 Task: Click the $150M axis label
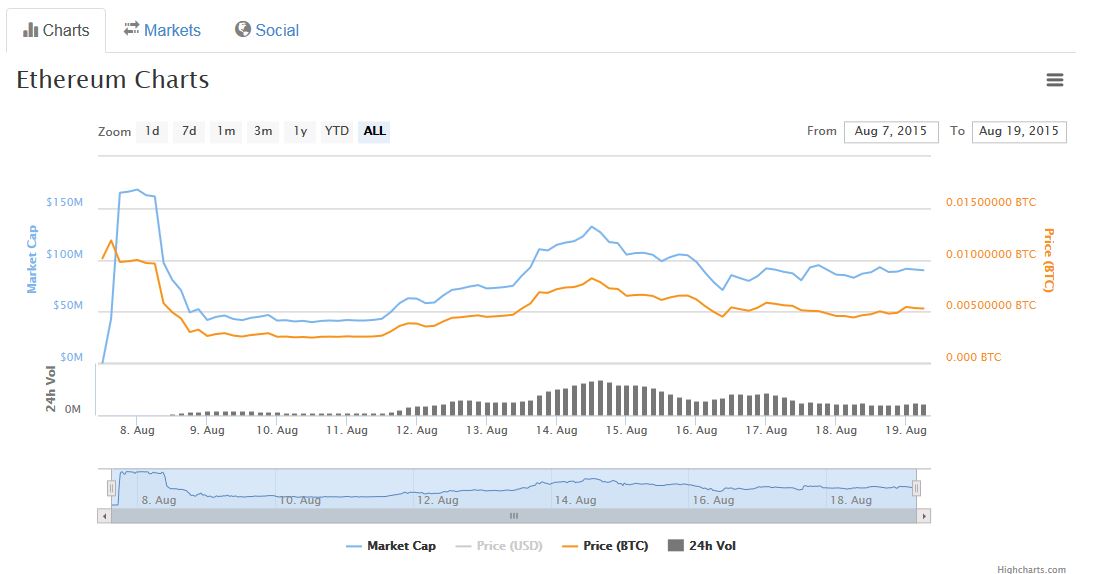64,202
